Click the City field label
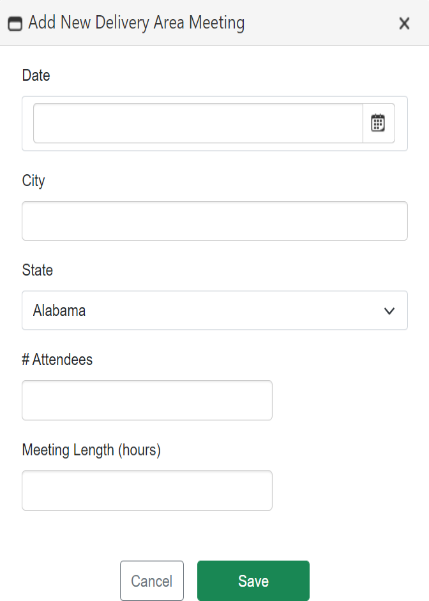The image size is (429, 601). [33, 181]
